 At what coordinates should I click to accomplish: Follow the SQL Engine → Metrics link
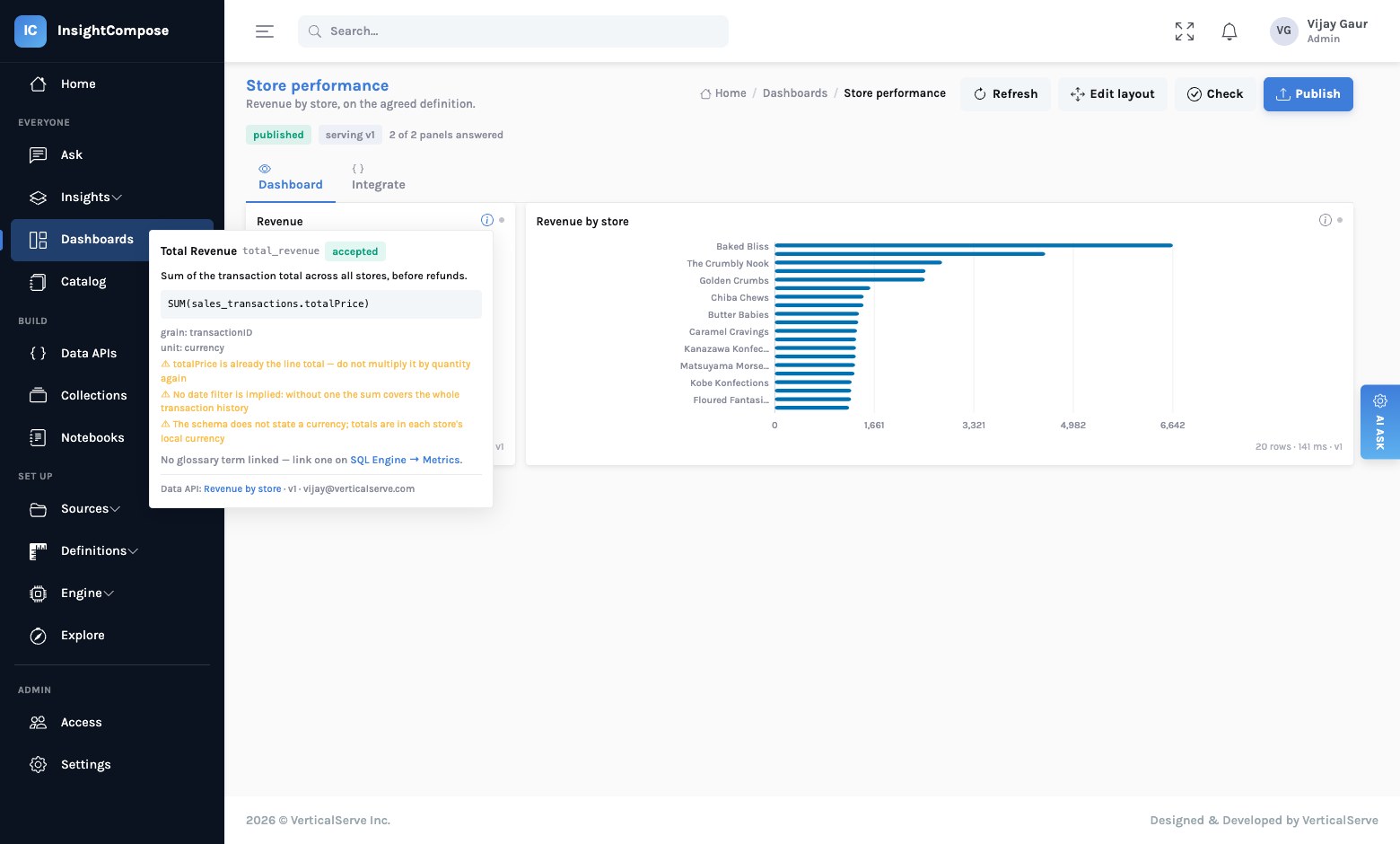click(406, 460)
